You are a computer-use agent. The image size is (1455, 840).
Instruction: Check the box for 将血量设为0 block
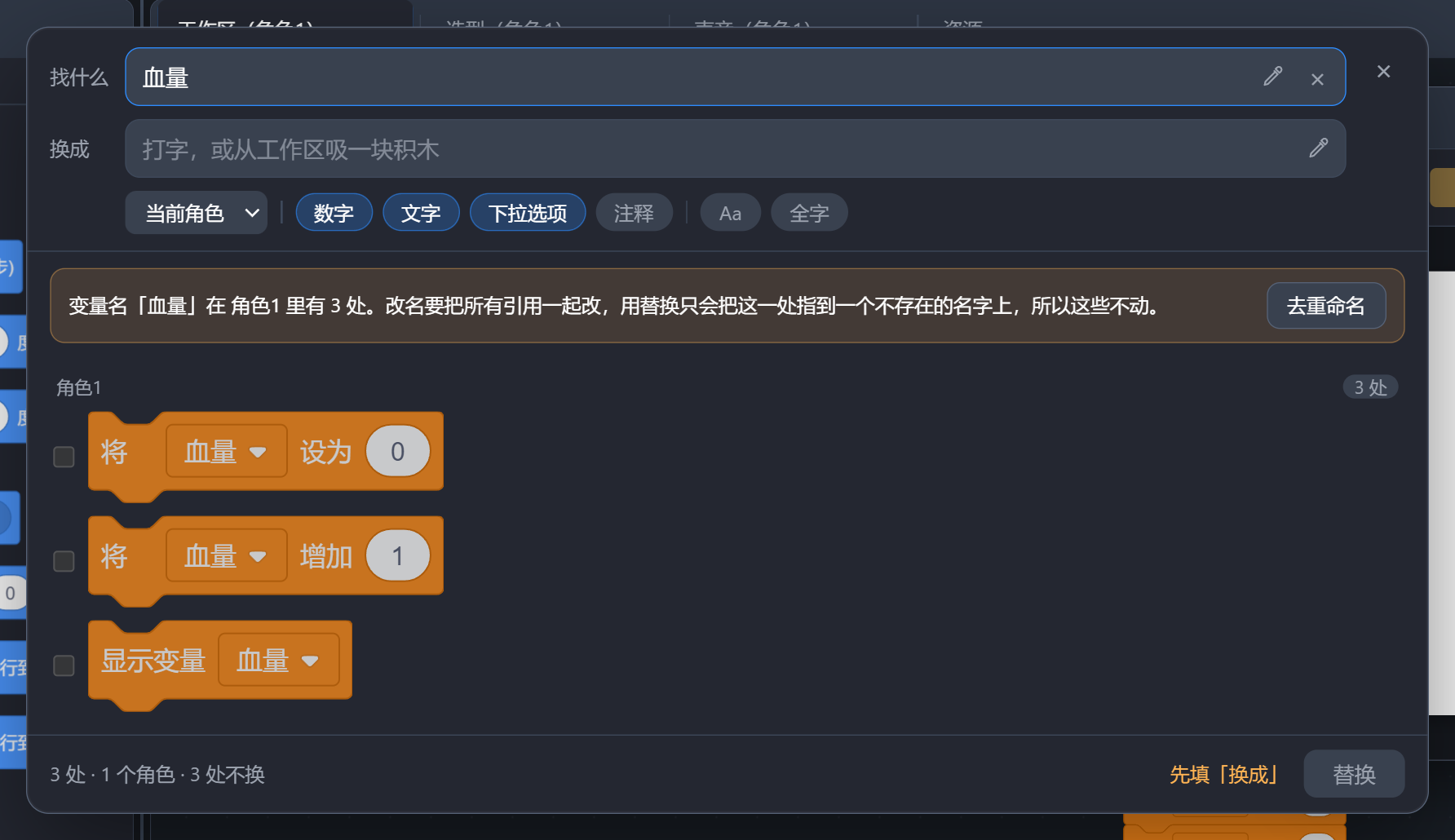[x=64, y=457]
